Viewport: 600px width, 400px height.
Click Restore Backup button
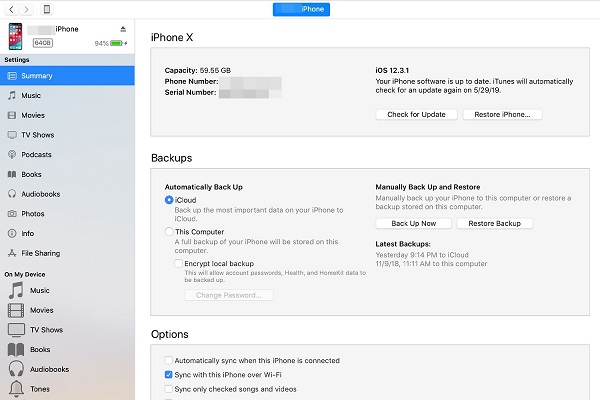(x=494, y=224)
